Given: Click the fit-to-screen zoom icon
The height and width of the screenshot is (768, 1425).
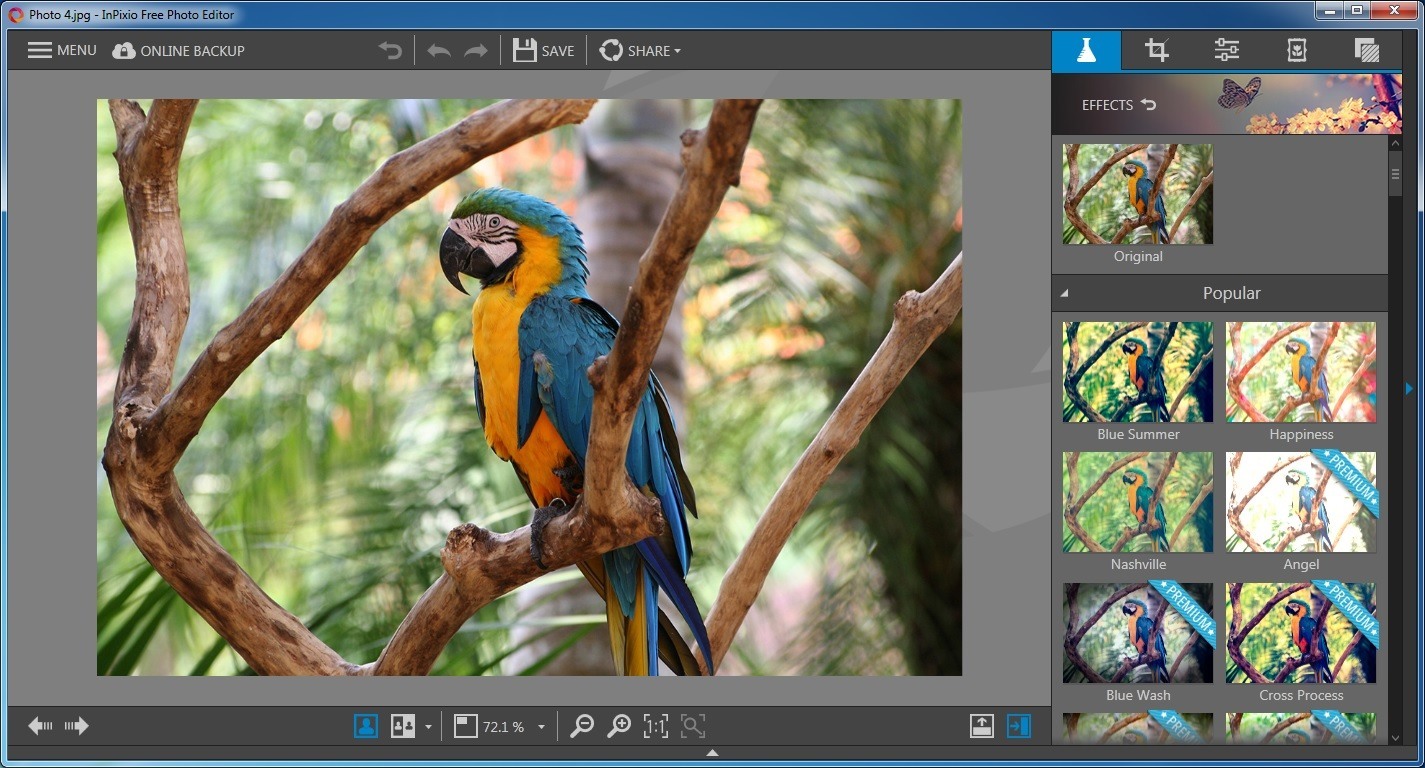Looking at the screenshot, I should (x=693, y=726).
